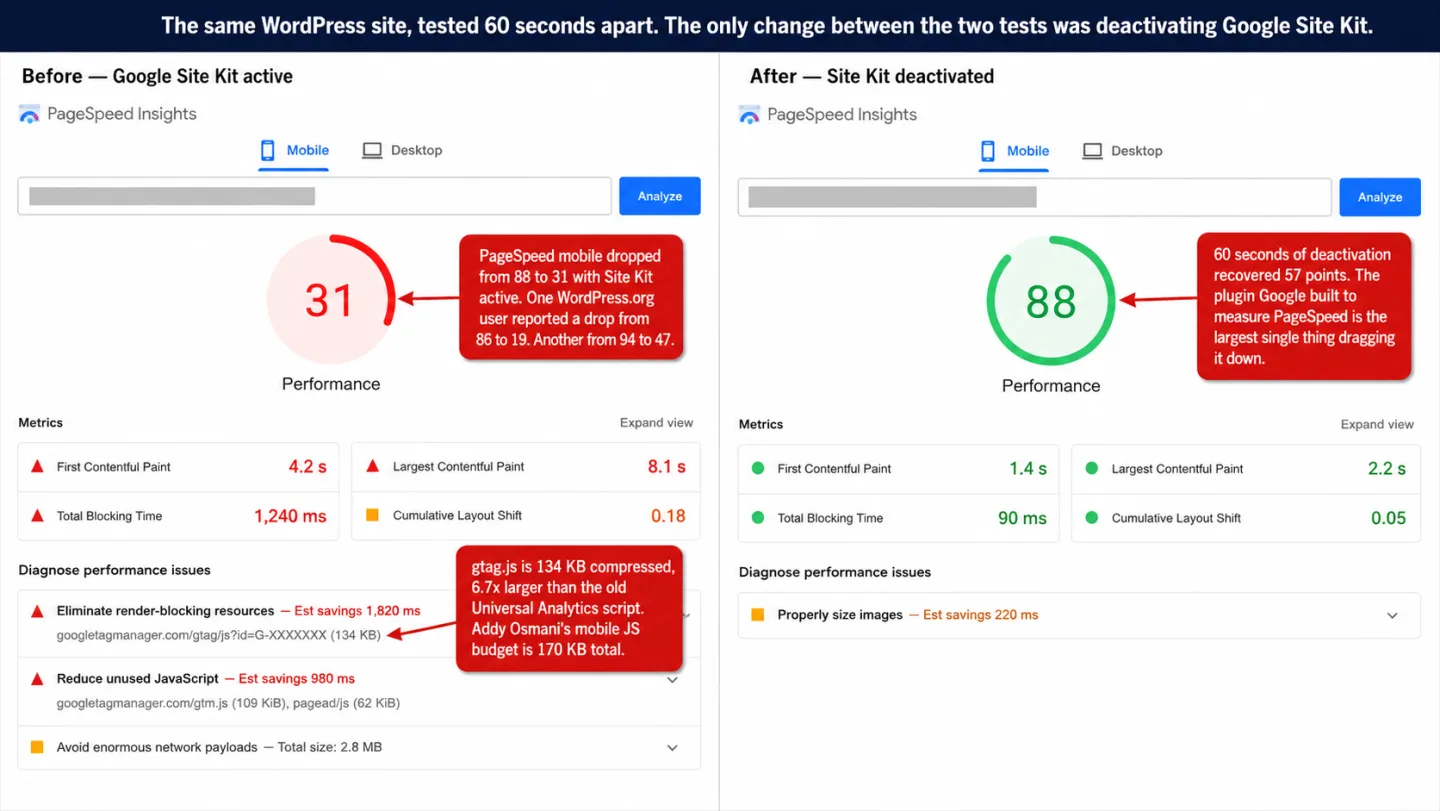Click the URL input field in After panel
Viewport: 1440px width, 811px height.
tap(1034, 197)
